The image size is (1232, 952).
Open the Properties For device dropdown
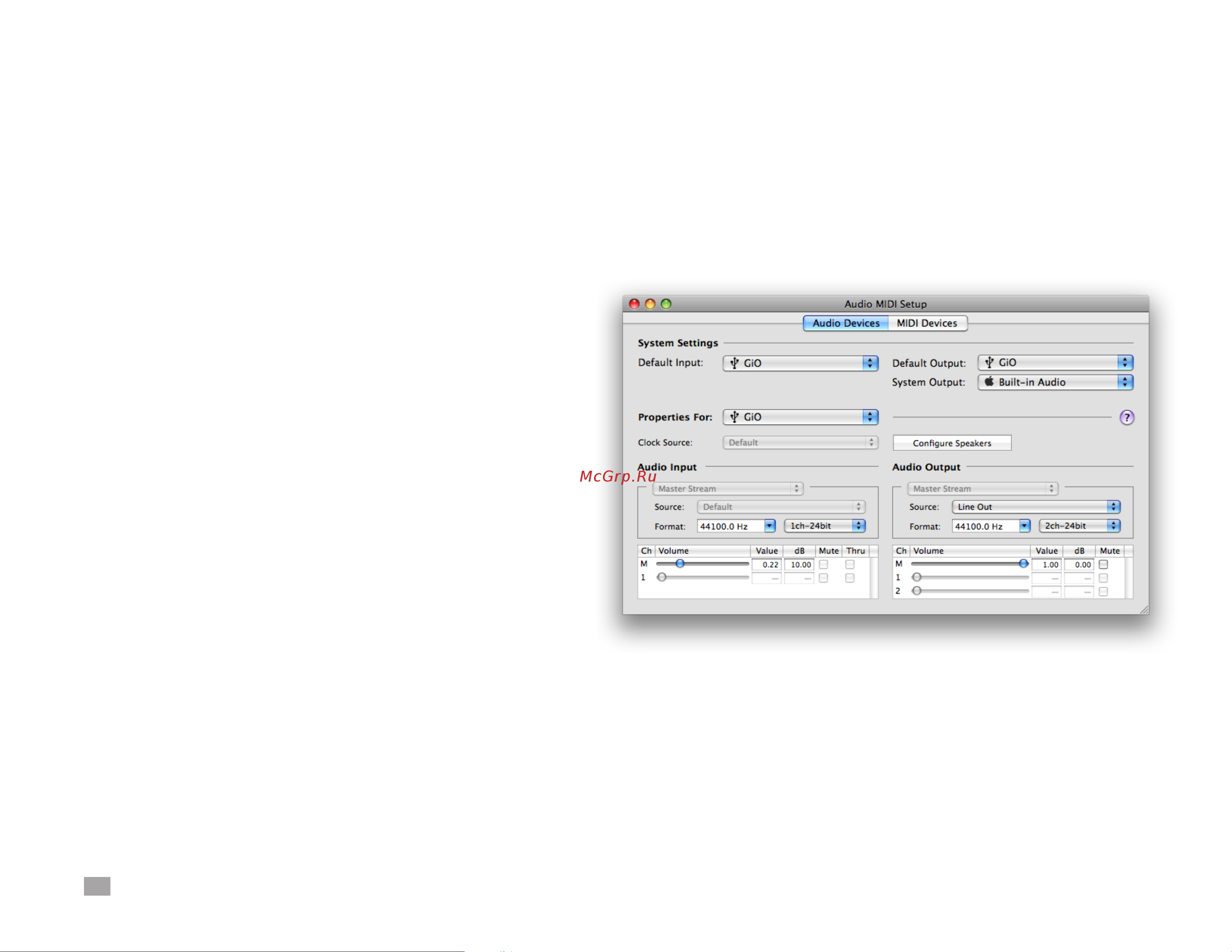click(800, 417)
